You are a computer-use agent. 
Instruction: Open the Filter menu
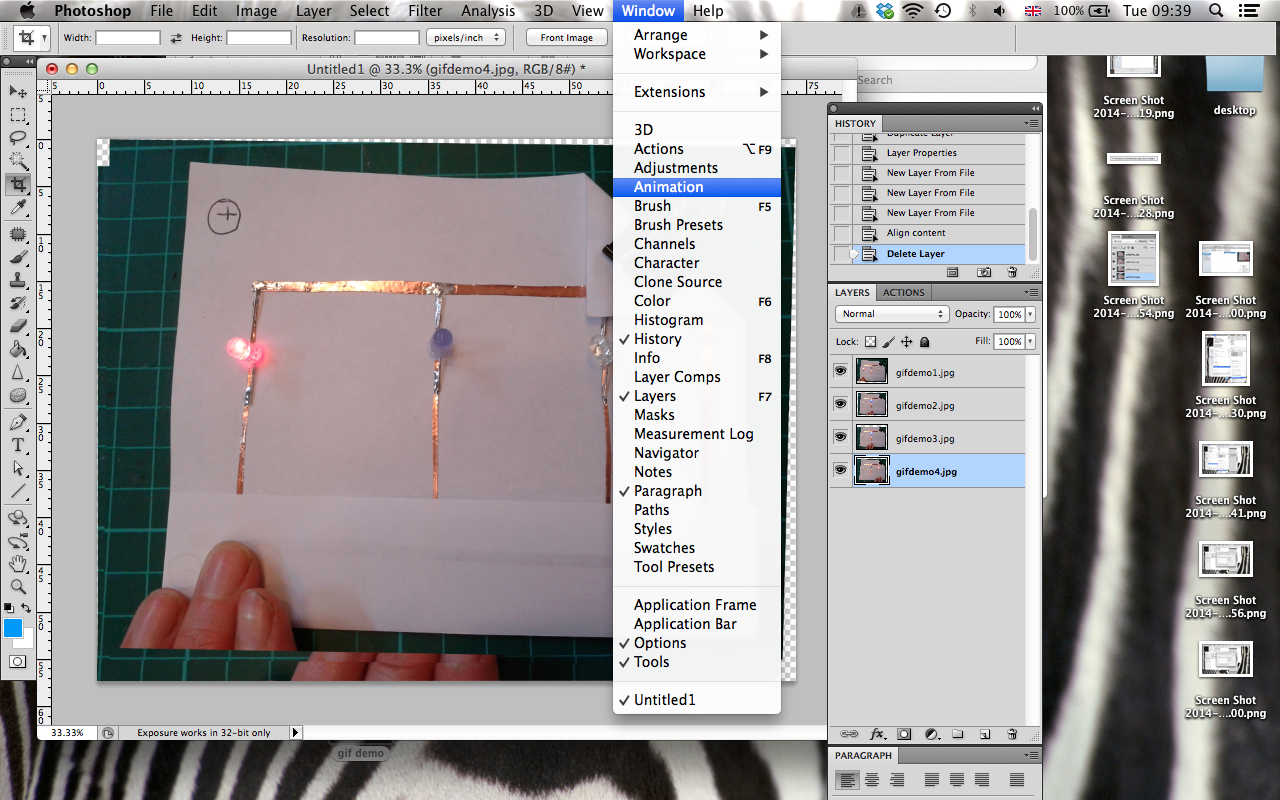pyautogui.click(x=425, y=11)
